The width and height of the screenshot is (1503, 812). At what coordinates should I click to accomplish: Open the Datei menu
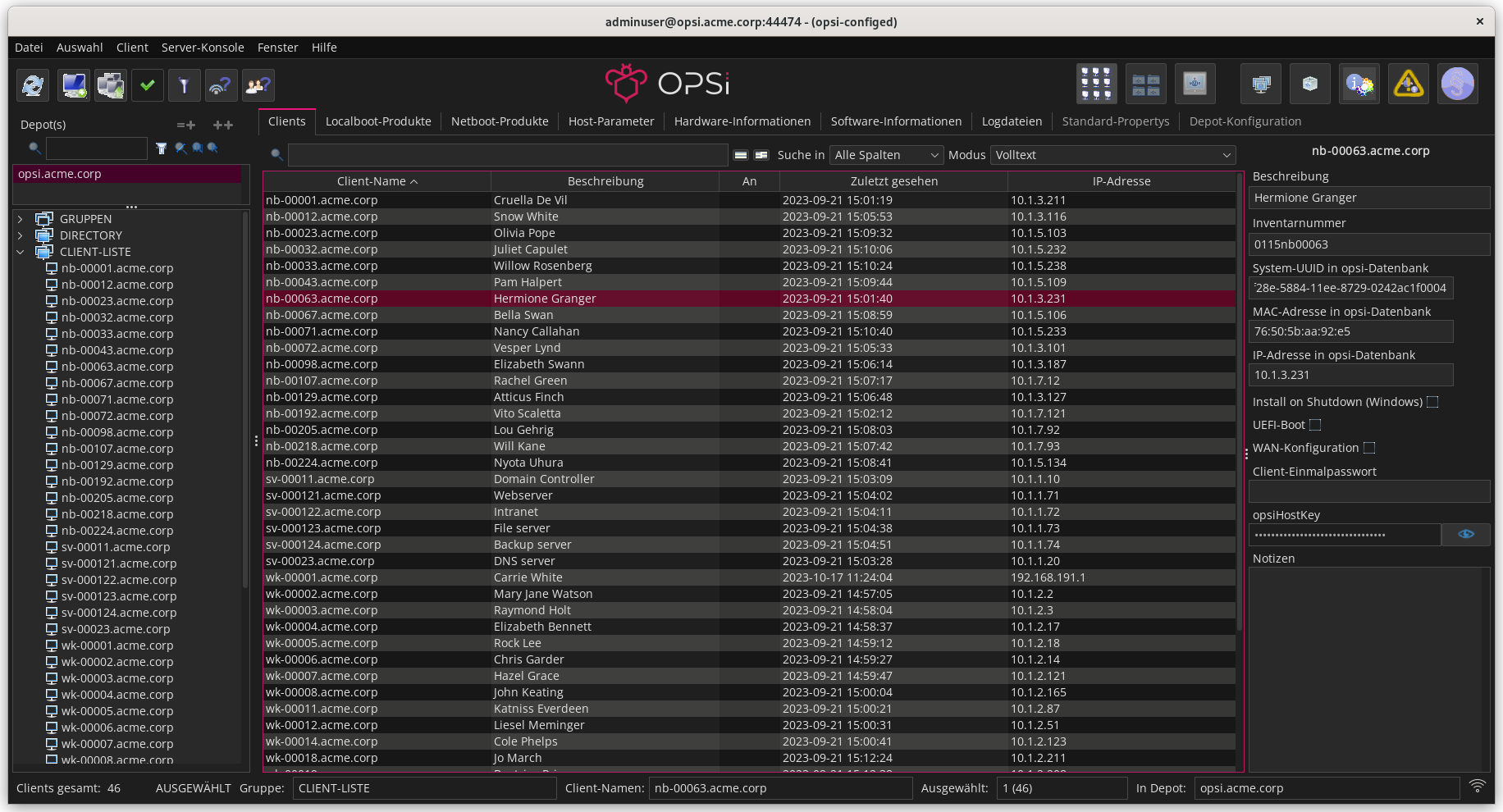click(29, 48)
